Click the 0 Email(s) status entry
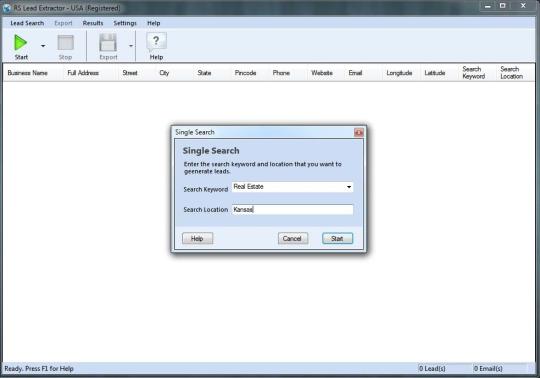 pyautogui.click(x=488, y=369)
